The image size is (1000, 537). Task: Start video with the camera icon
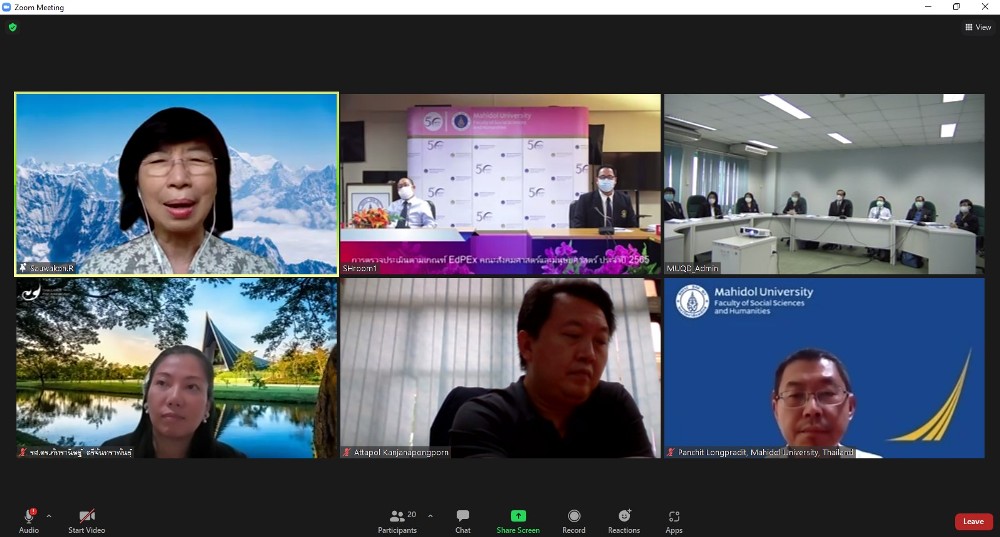(86, 516)
